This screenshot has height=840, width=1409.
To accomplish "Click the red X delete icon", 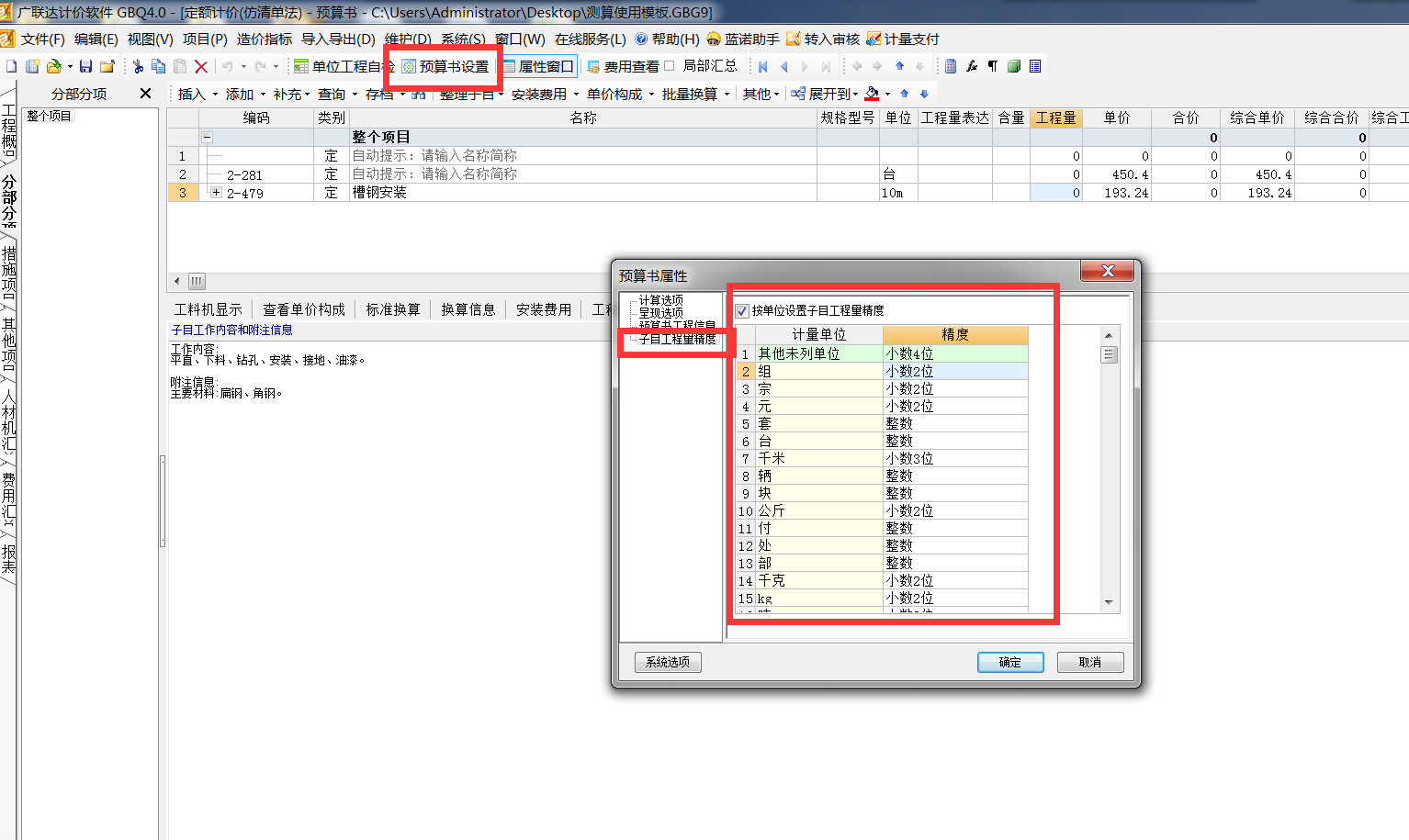I will coord(201,66).
